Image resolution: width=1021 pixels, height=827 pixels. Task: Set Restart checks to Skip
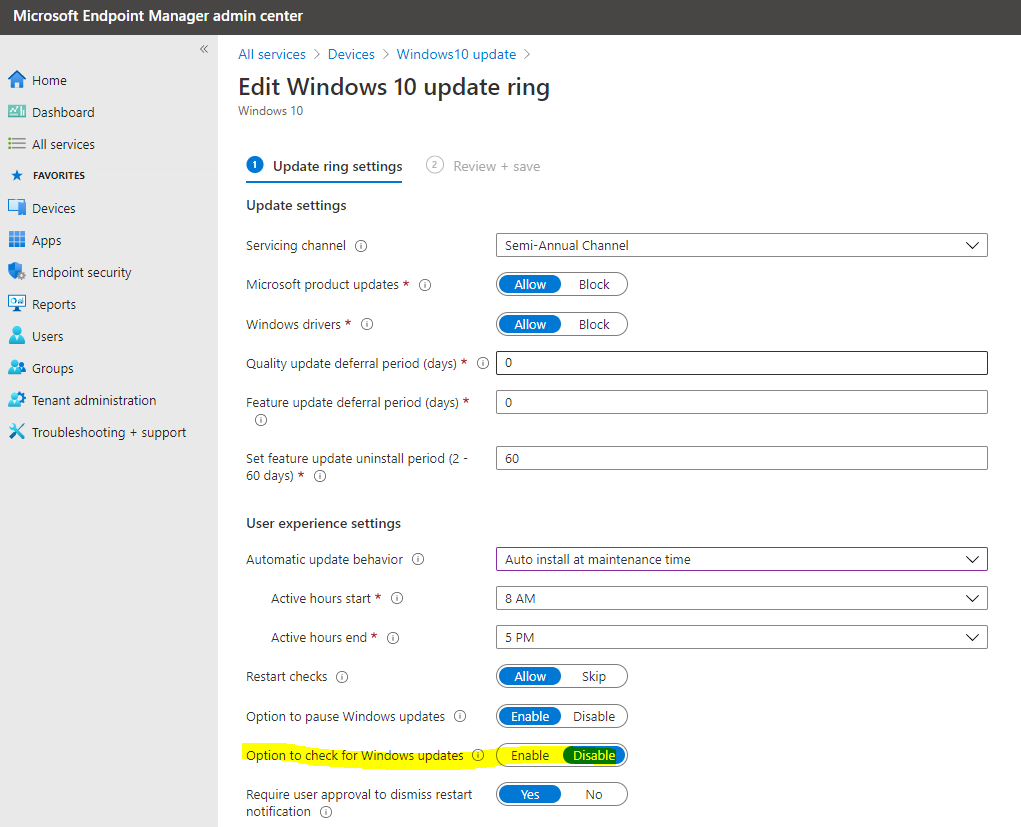point(594,677)
